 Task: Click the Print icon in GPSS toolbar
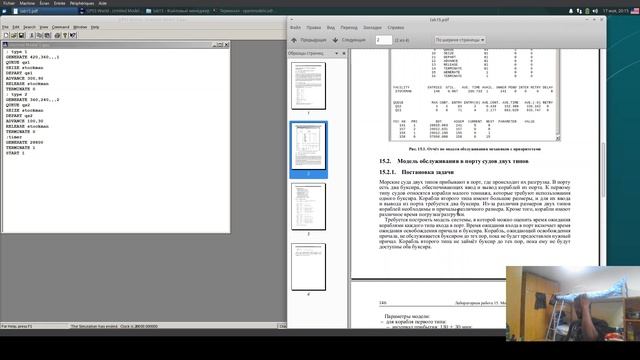tap(57, 36)
